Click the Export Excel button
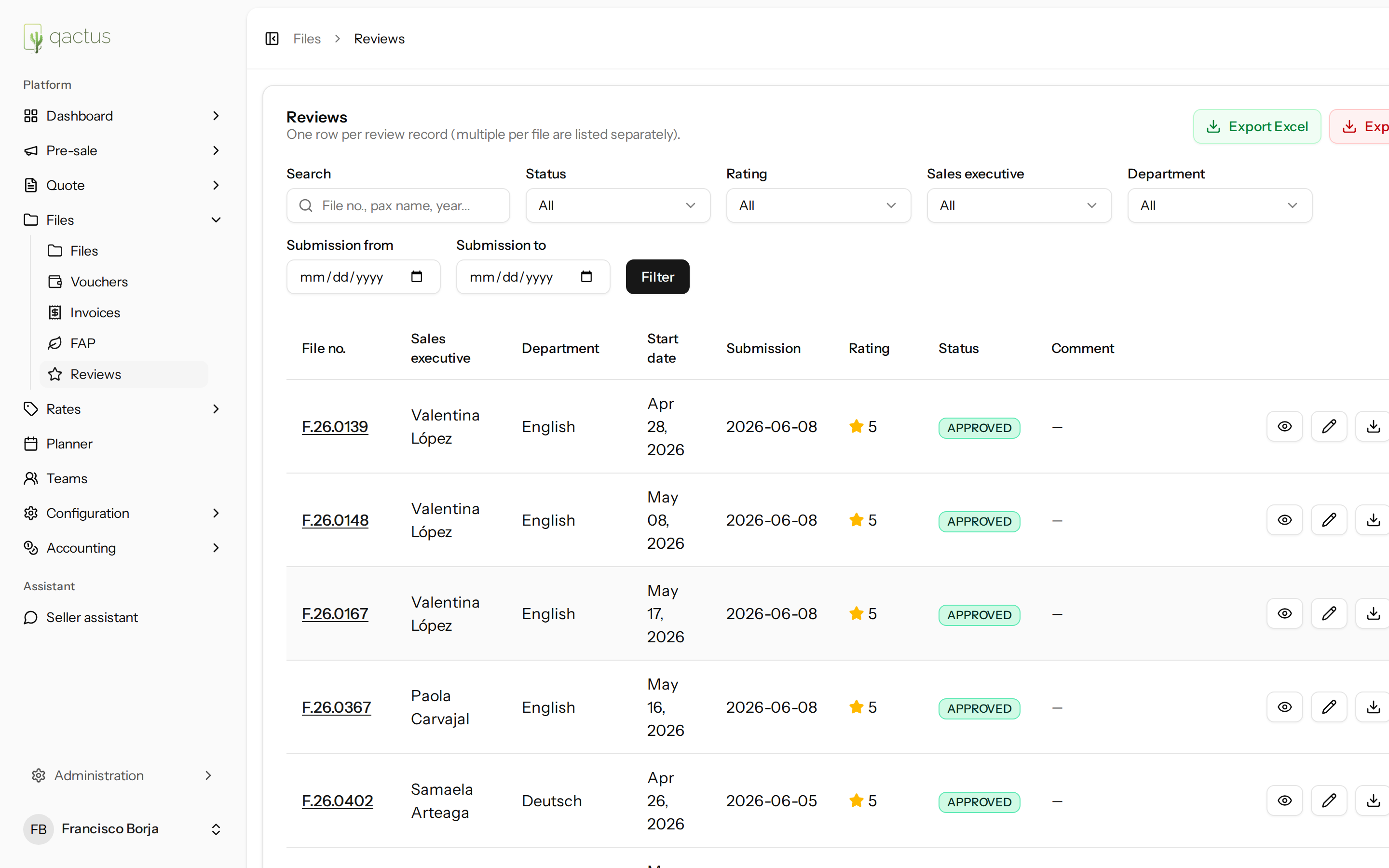Viewport: 1389px width, 868px height. [1257, 126]
